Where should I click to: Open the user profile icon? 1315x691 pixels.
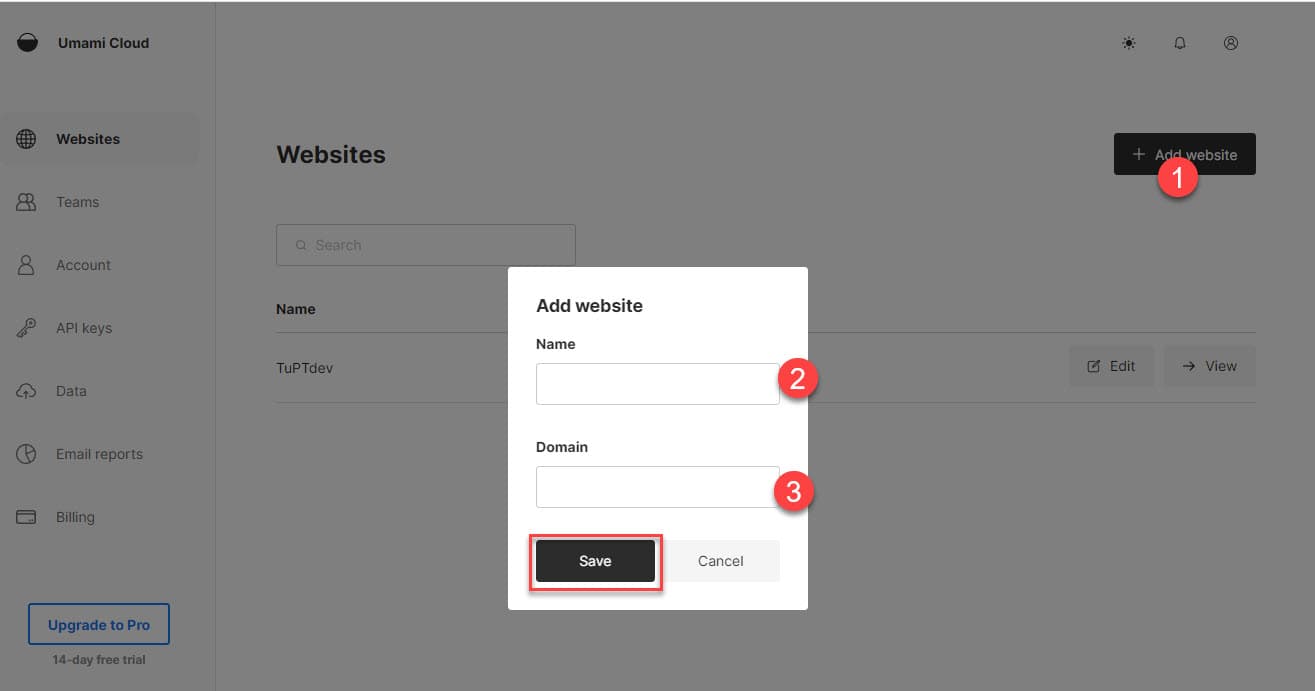[x=1231, y=43]
